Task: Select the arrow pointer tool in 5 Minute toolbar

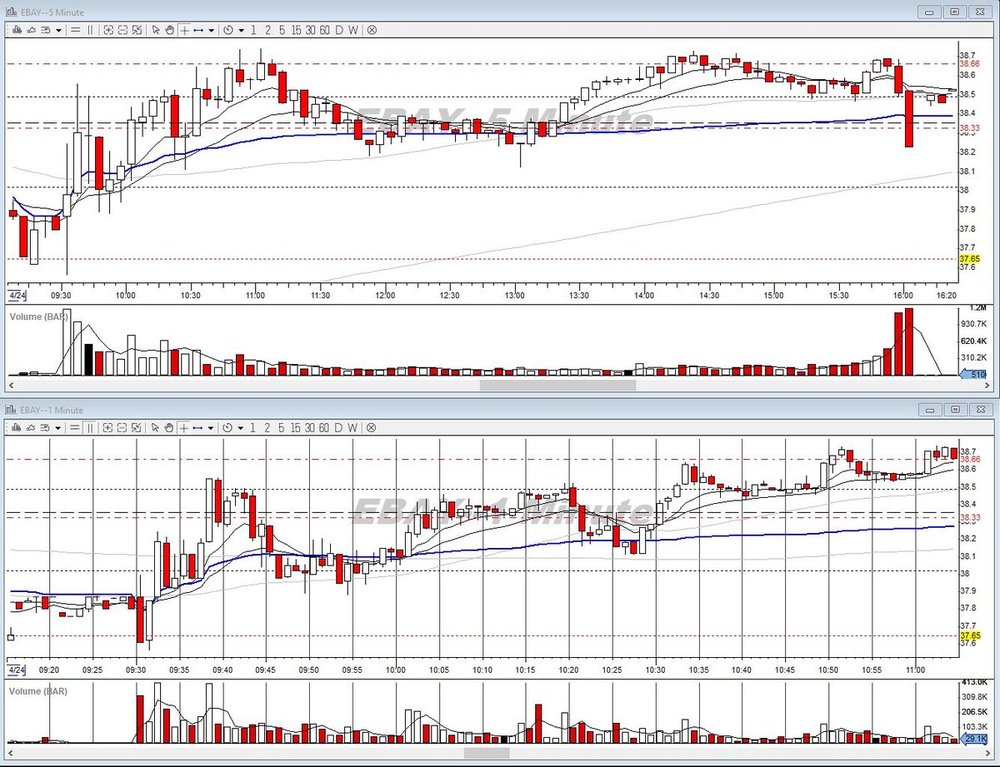Action: (x=156, y=30)
